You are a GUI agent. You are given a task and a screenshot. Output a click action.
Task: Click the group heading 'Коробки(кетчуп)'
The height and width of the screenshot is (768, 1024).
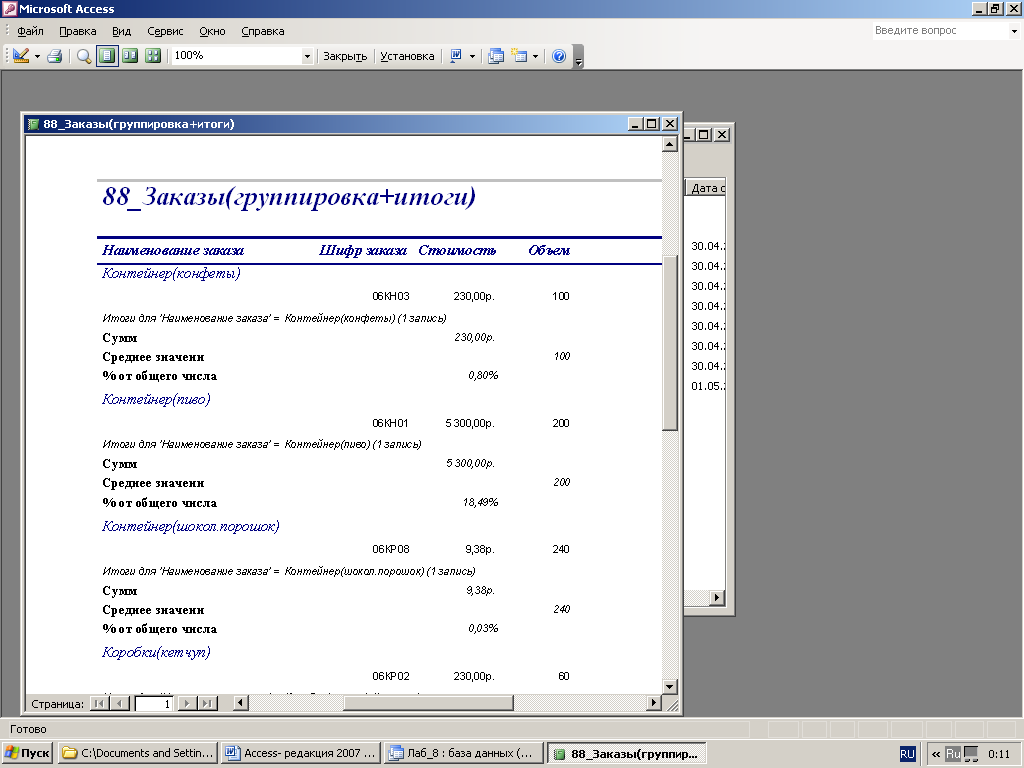pyautogui.click(x=156, y=652)
